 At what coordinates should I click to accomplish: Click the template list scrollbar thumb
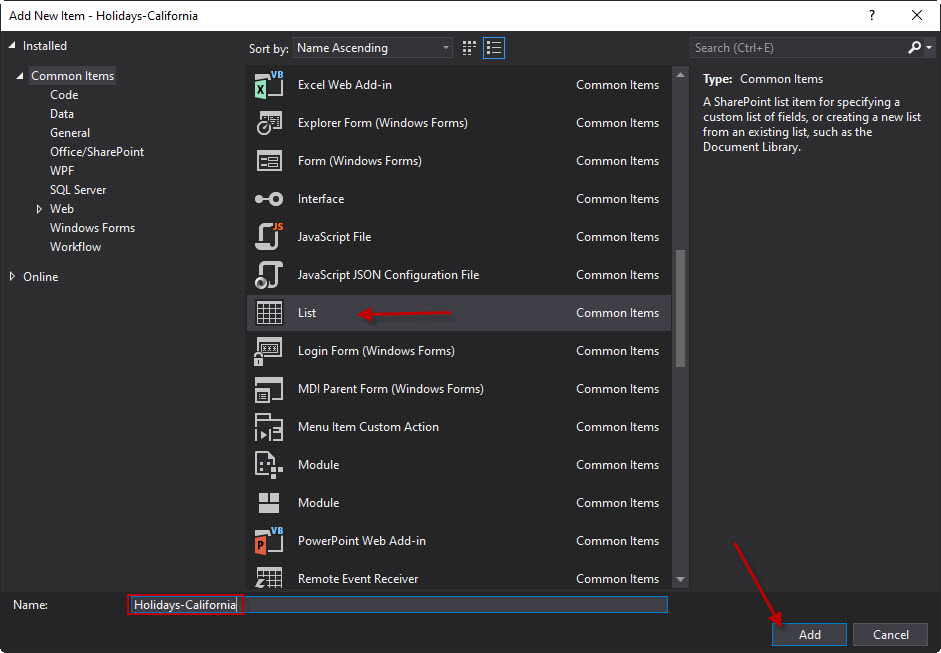tap(680, 307)
